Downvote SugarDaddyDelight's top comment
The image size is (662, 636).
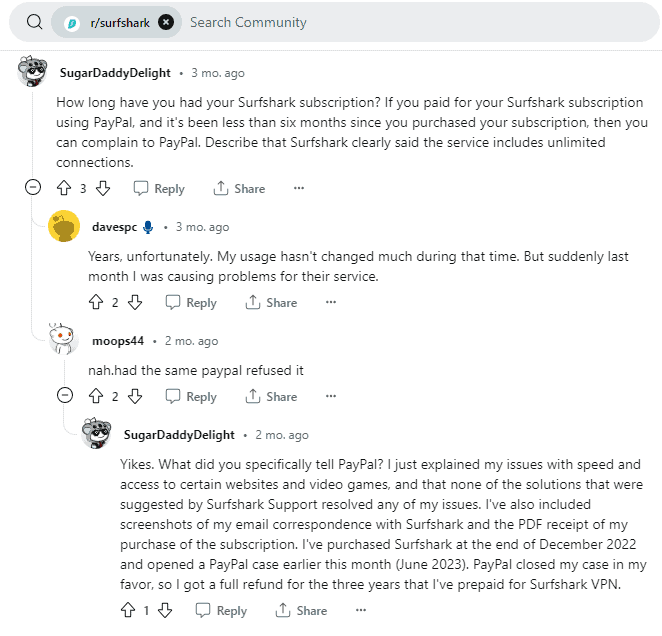point(103,188)
